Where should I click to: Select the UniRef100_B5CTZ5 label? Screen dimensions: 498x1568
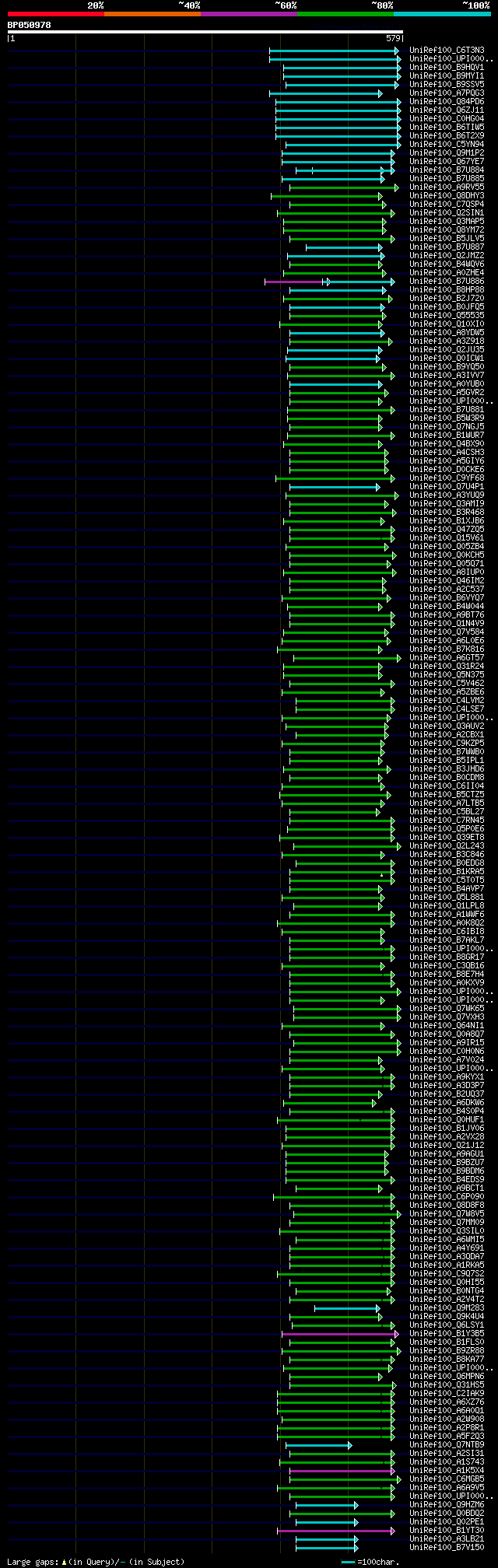[447, 795]
